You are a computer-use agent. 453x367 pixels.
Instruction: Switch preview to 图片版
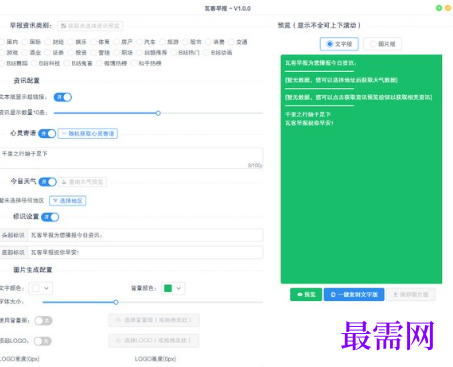(382, 44)
